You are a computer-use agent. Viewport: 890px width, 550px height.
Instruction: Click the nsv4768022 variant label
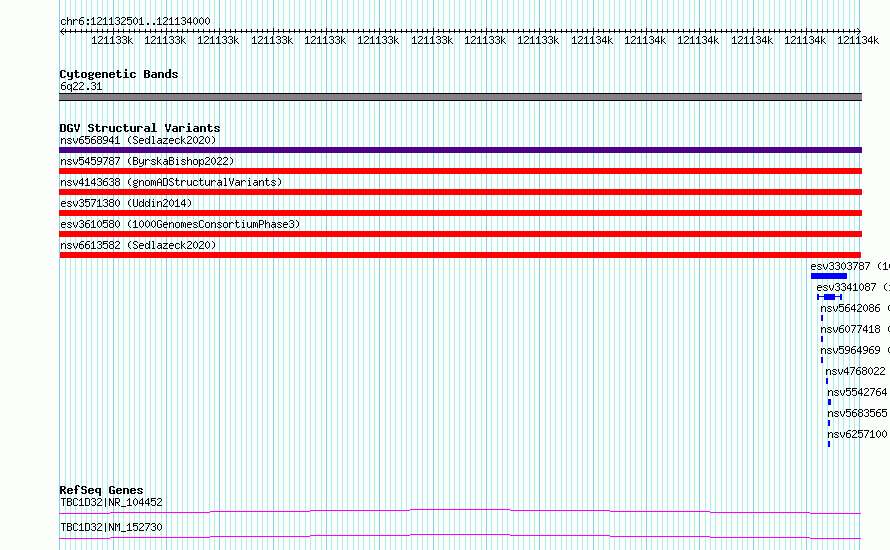(x=855, y=371)
